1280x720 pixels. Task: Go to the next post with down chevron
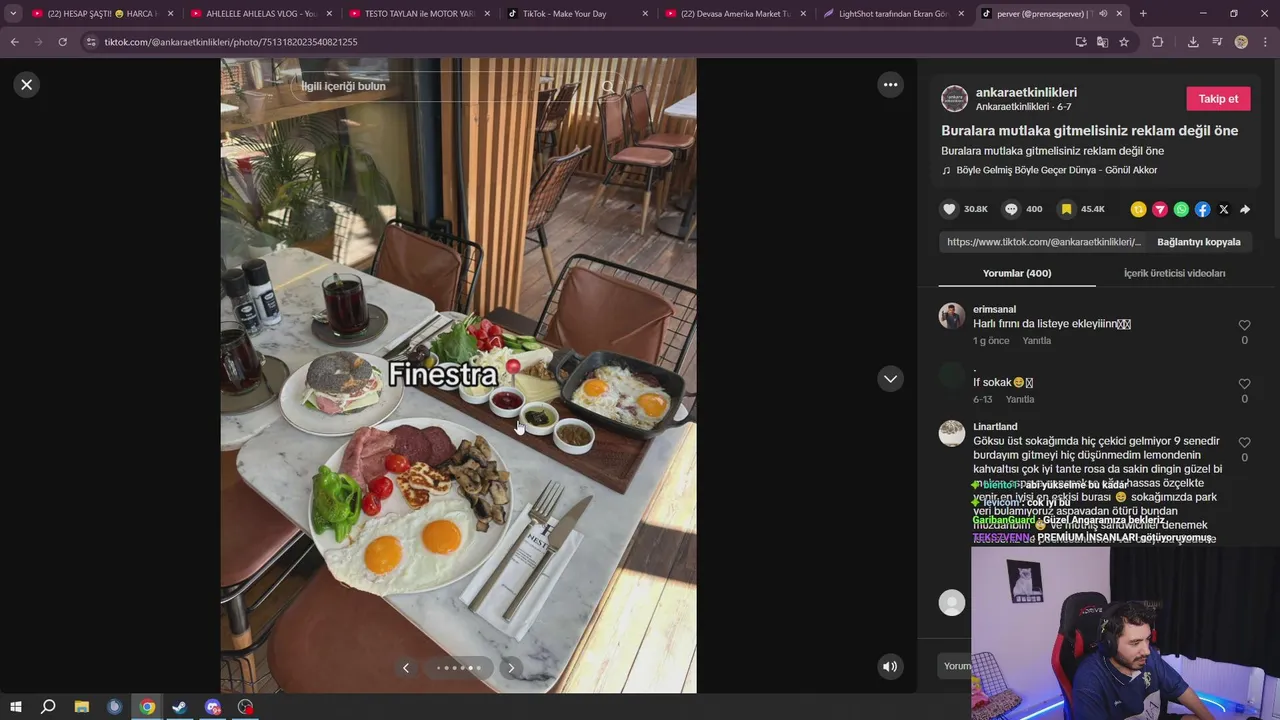click(890, 379)
